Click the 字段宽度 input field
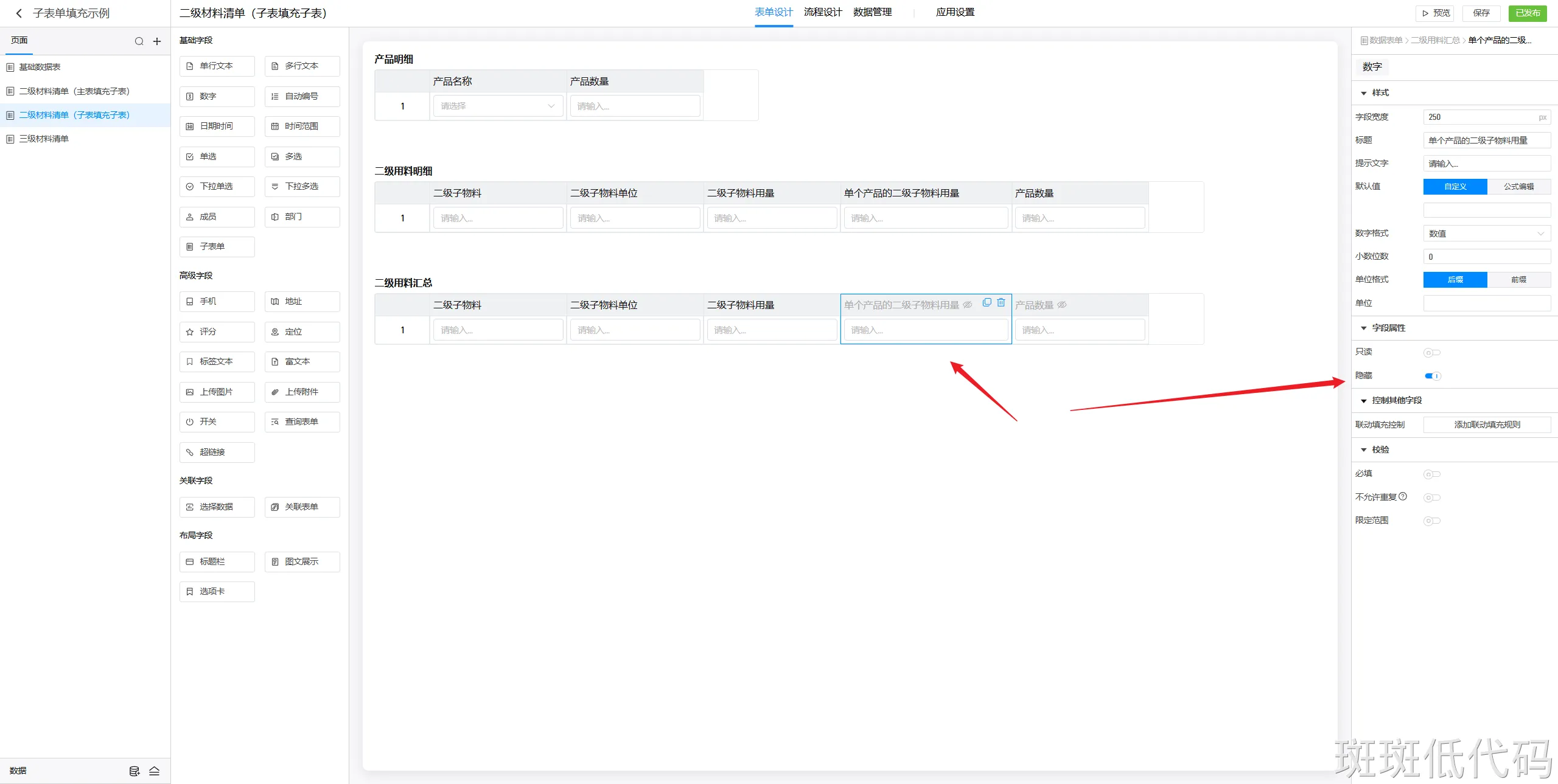The image size is (1558, 784). click(1479, 117)
